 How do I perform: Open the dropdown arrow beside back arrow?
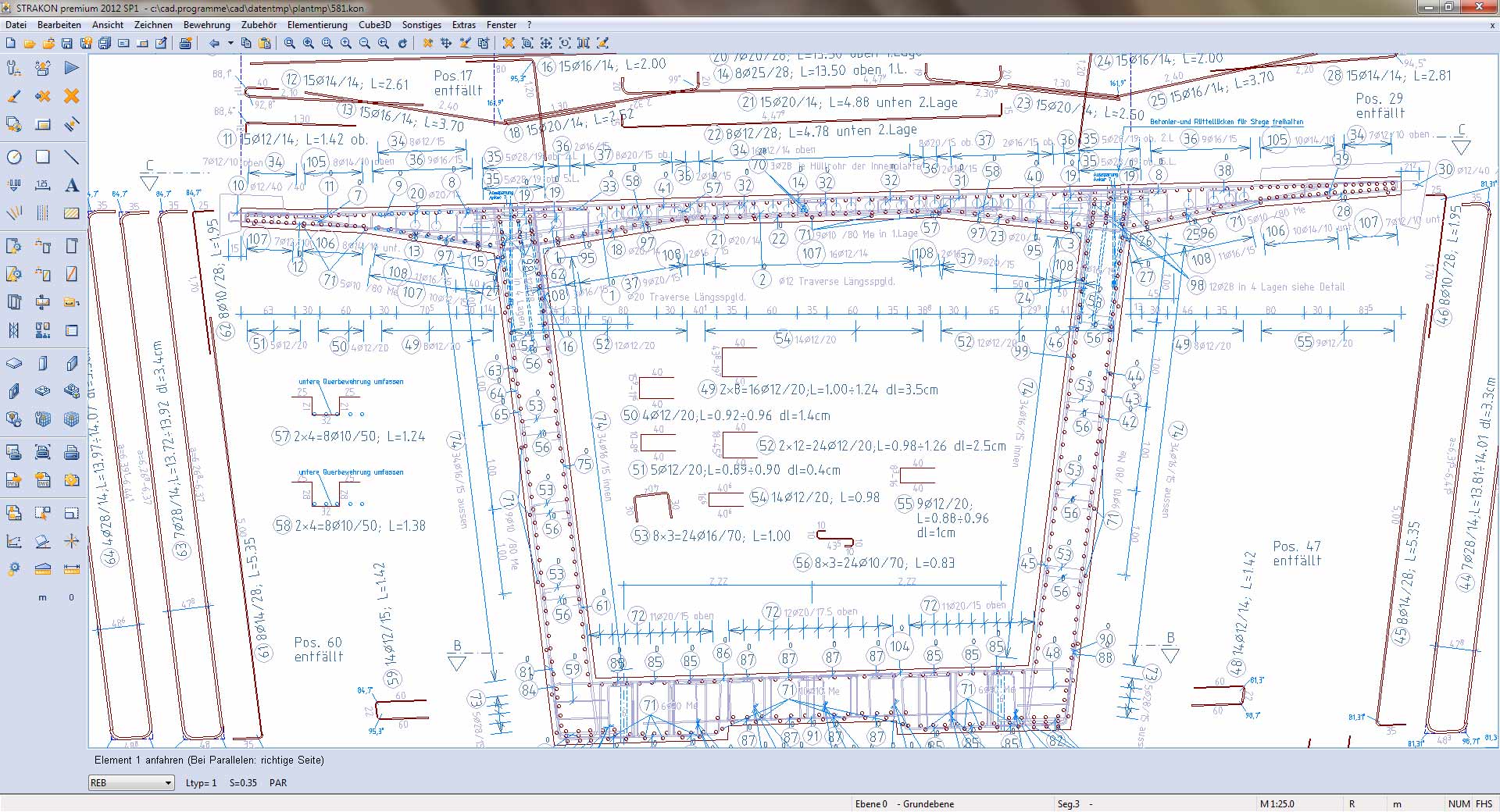(230, 43)
